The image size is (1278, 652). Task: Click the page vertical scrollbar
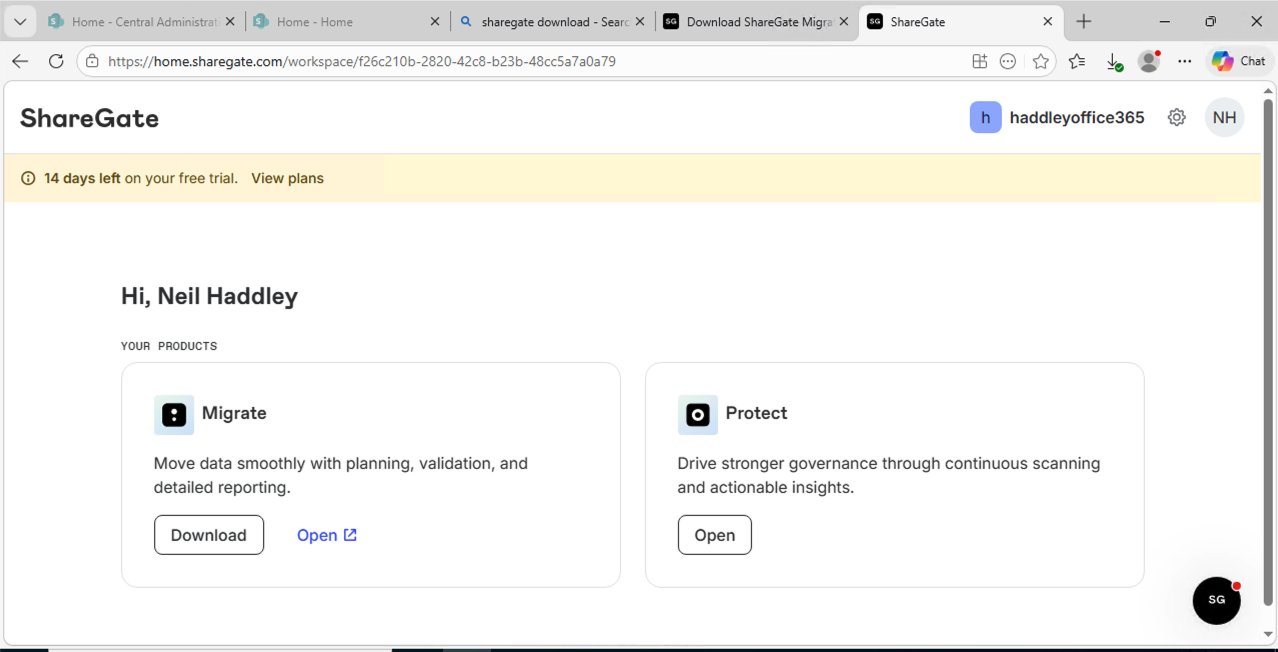(x=1268, y=351)
